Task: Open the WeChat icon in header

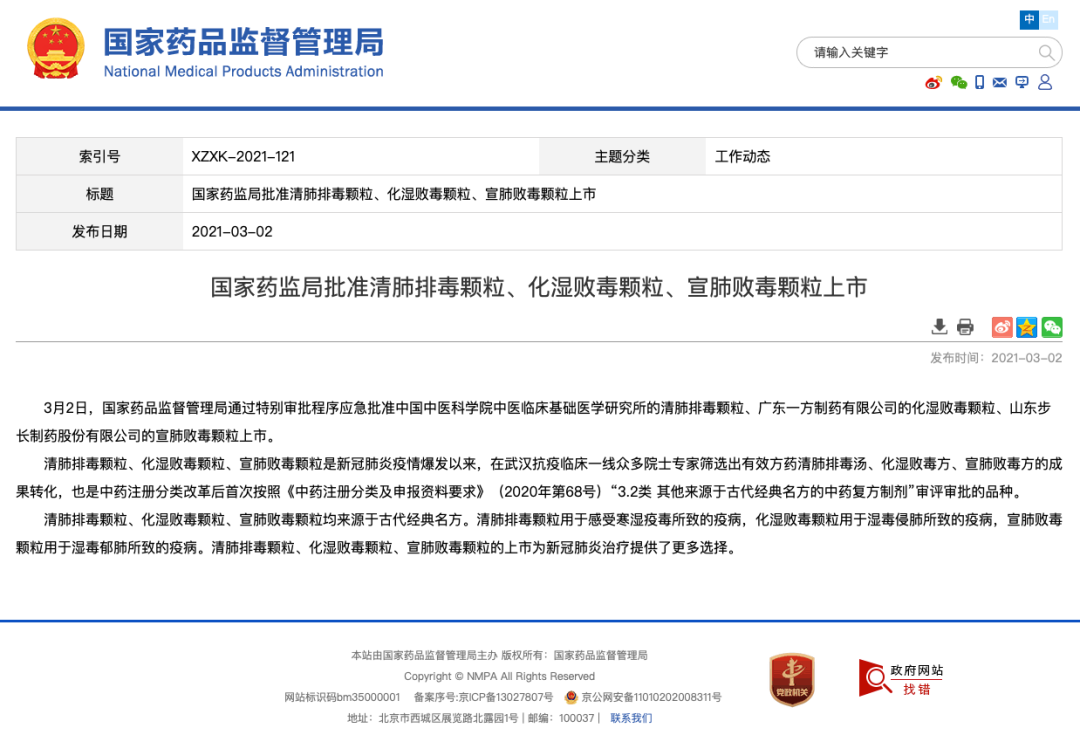Action: (x=958, y=83)
